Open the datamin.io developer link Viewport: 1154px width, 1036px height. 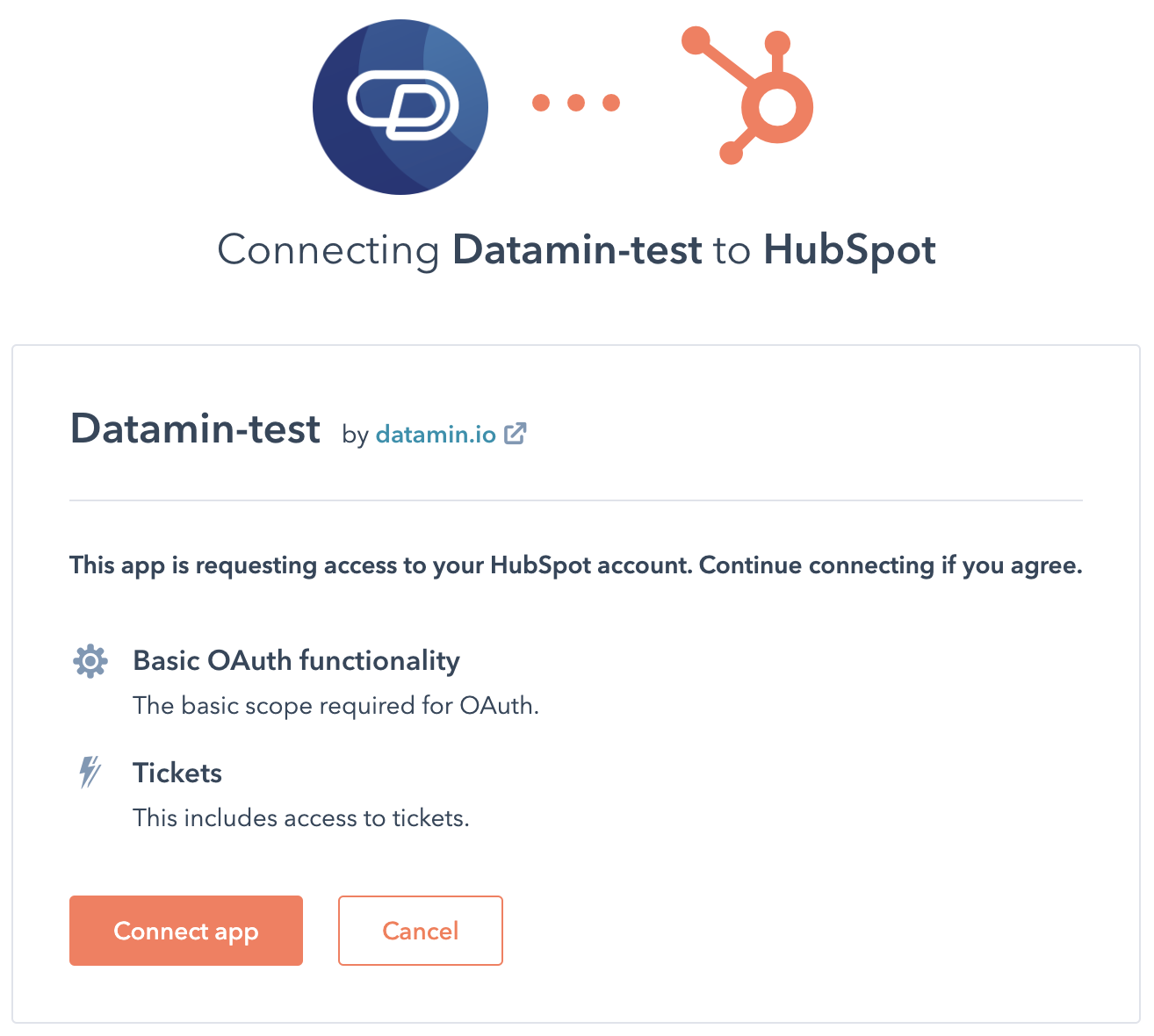coord(436,434)
